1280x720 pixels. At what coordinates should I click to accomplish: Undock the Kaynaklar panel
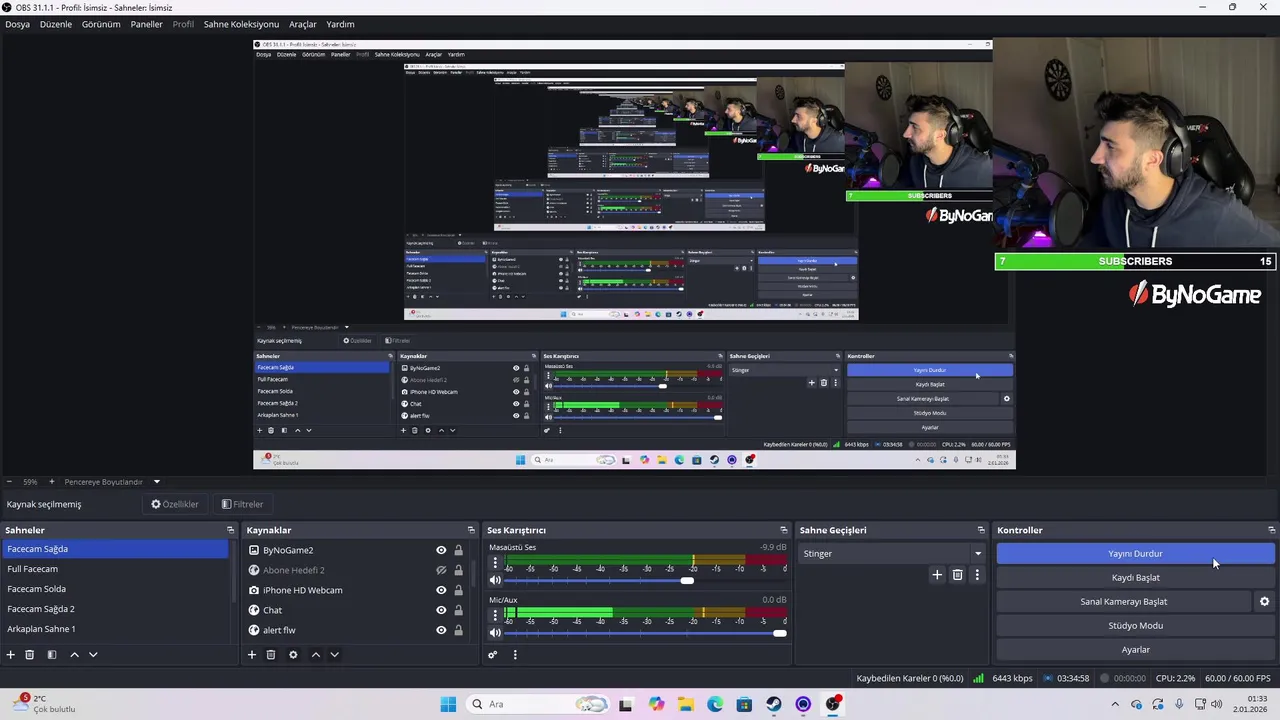click(x=471, y=530)
